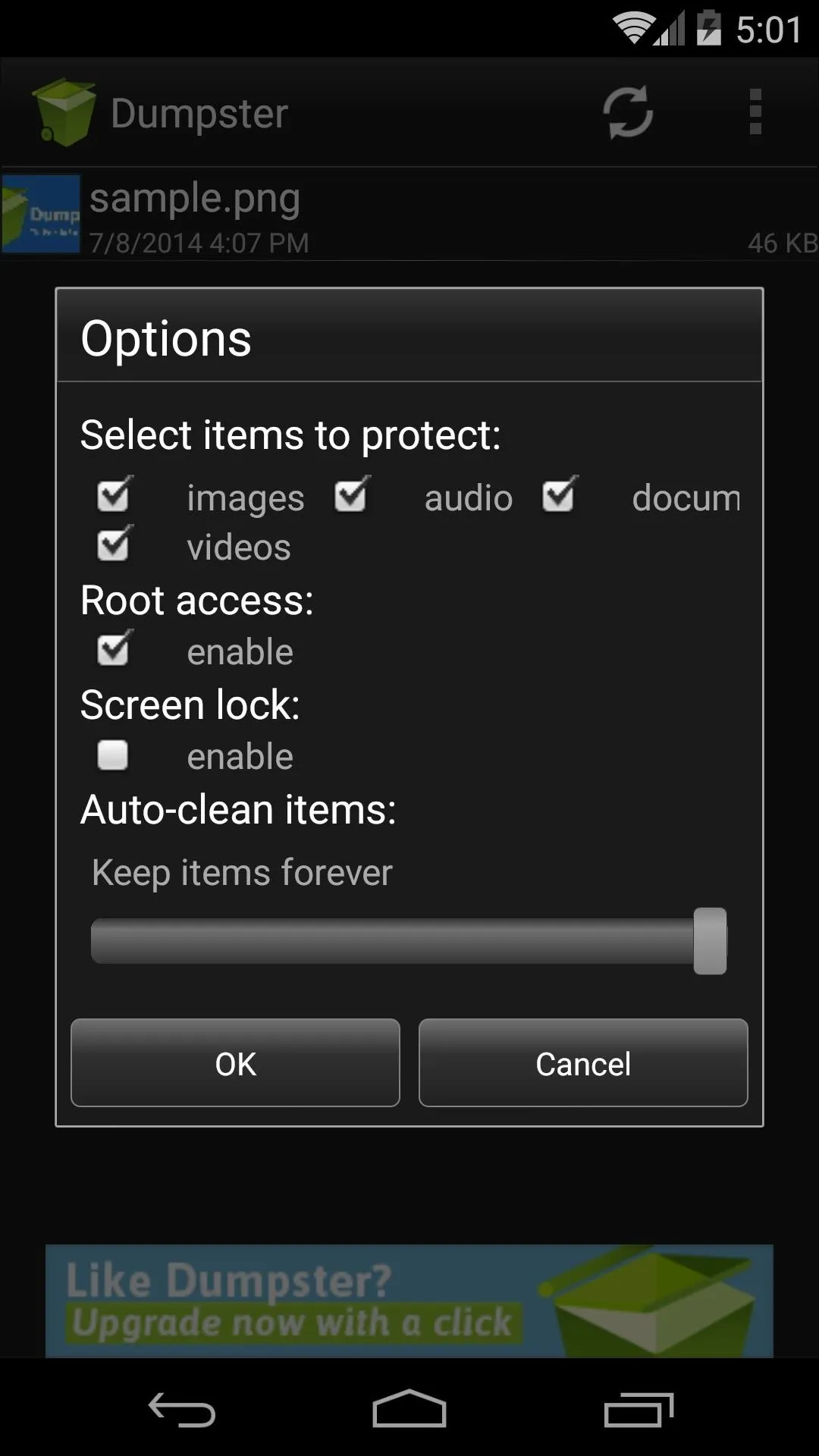Toggle the videos protection checkbox
This screenshot has height=1456, width=819.
tap(114, 544)
